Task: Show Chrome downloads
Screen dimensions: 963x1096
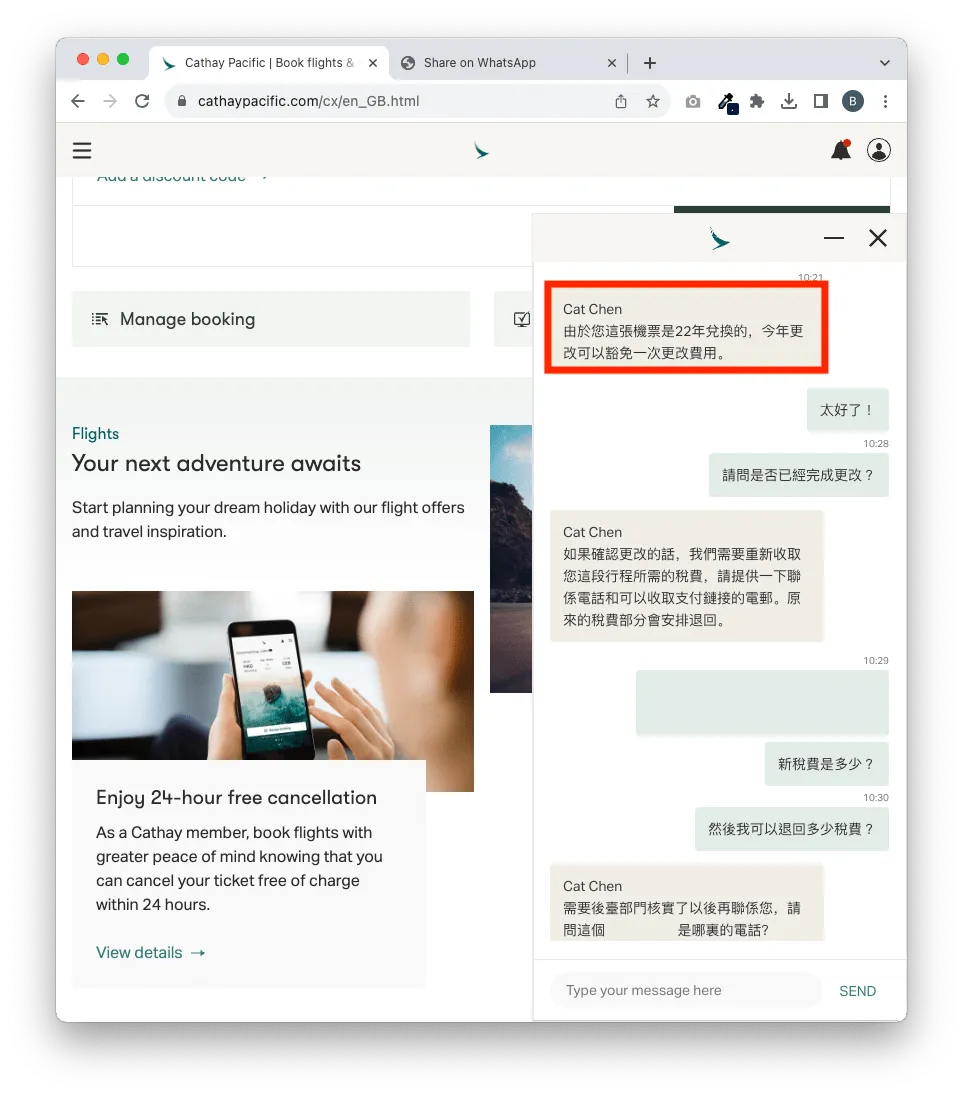Action: (789, 101)
